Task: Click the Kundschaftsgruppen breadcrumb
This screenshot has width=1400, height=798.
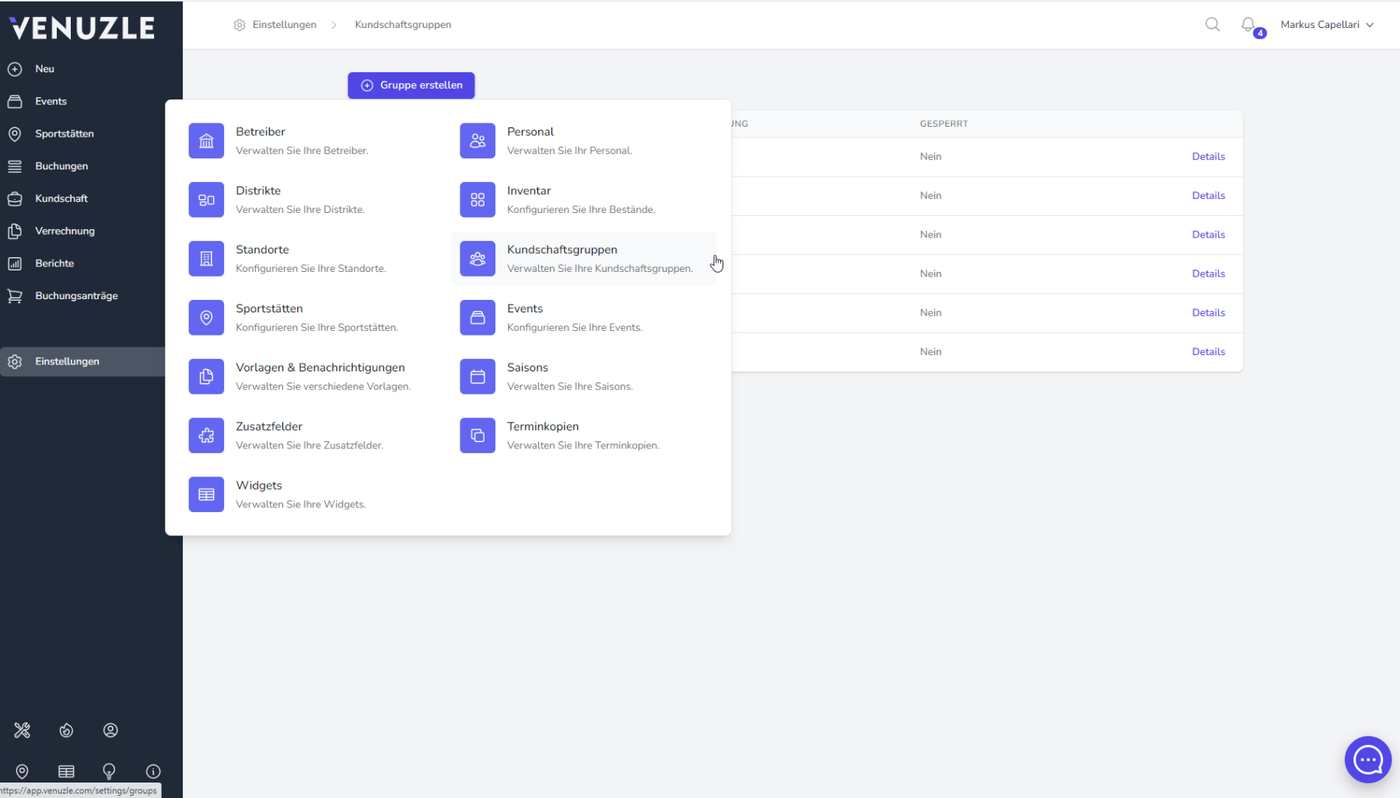Action: [403, 25]
